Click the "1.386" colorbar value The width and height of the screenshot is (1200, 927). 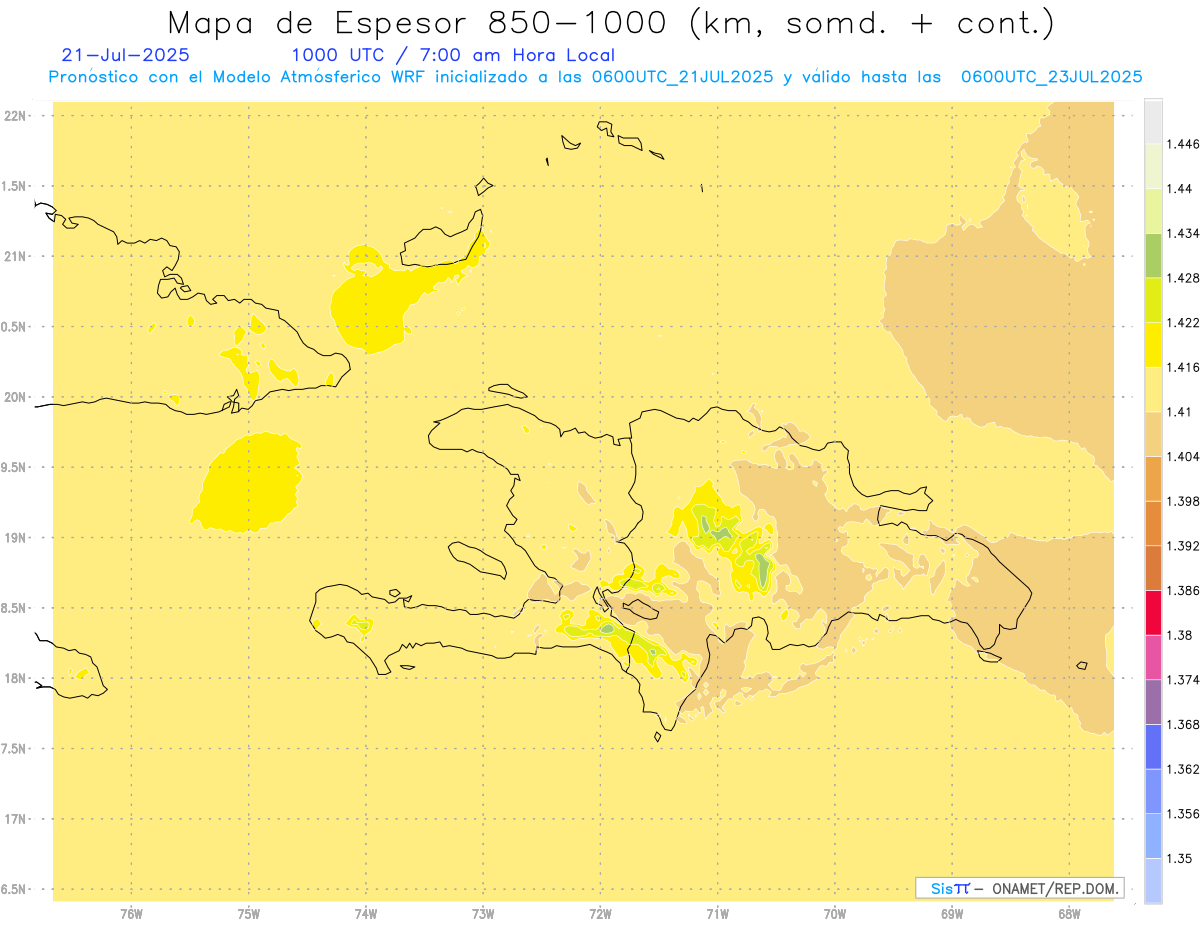[1185, 591]
